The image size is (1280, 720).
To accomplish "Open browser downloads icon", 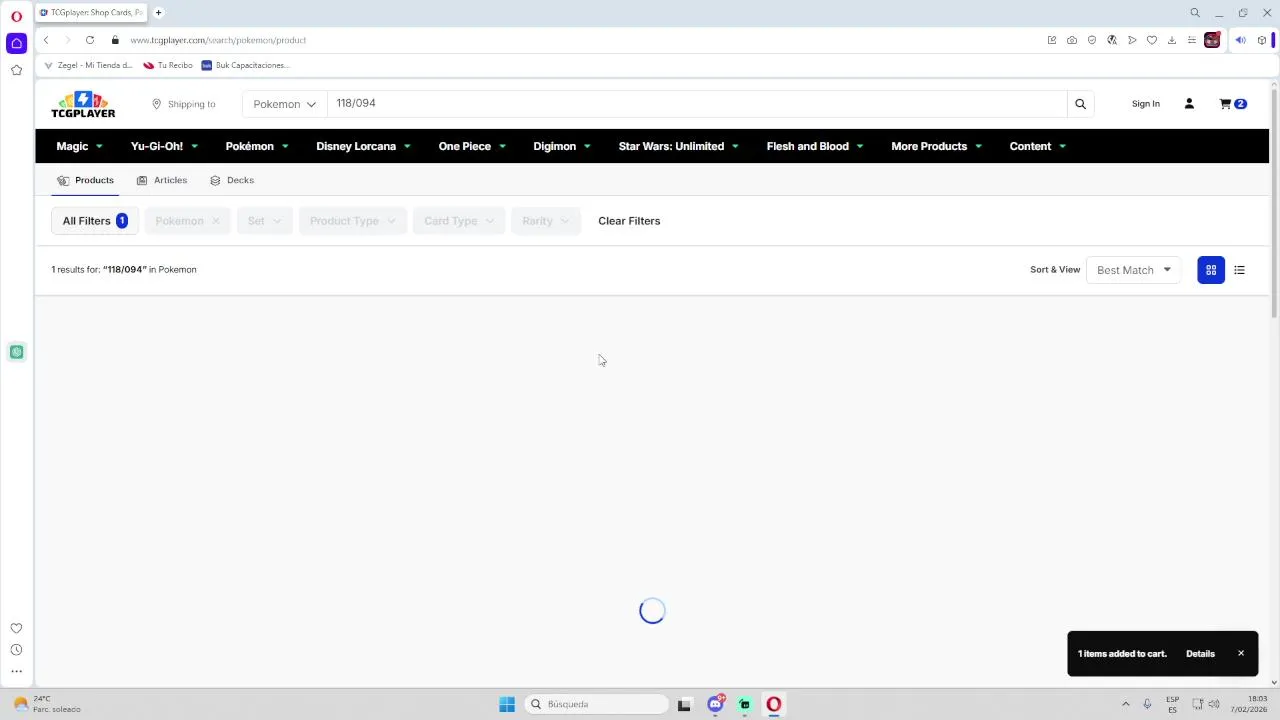I will 1172,40.
